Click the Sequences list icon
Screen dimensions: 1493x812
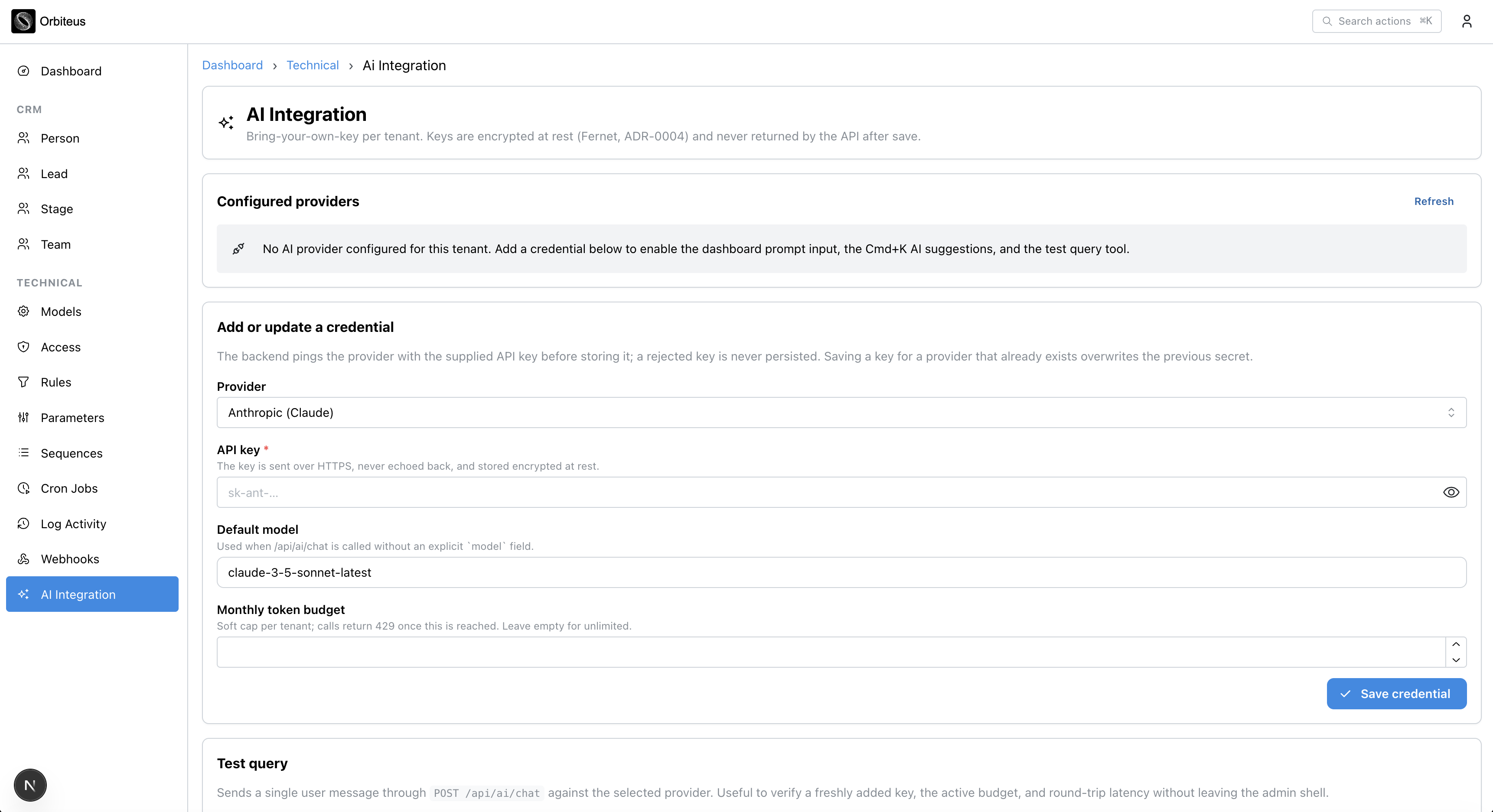(x=24, y=453)
